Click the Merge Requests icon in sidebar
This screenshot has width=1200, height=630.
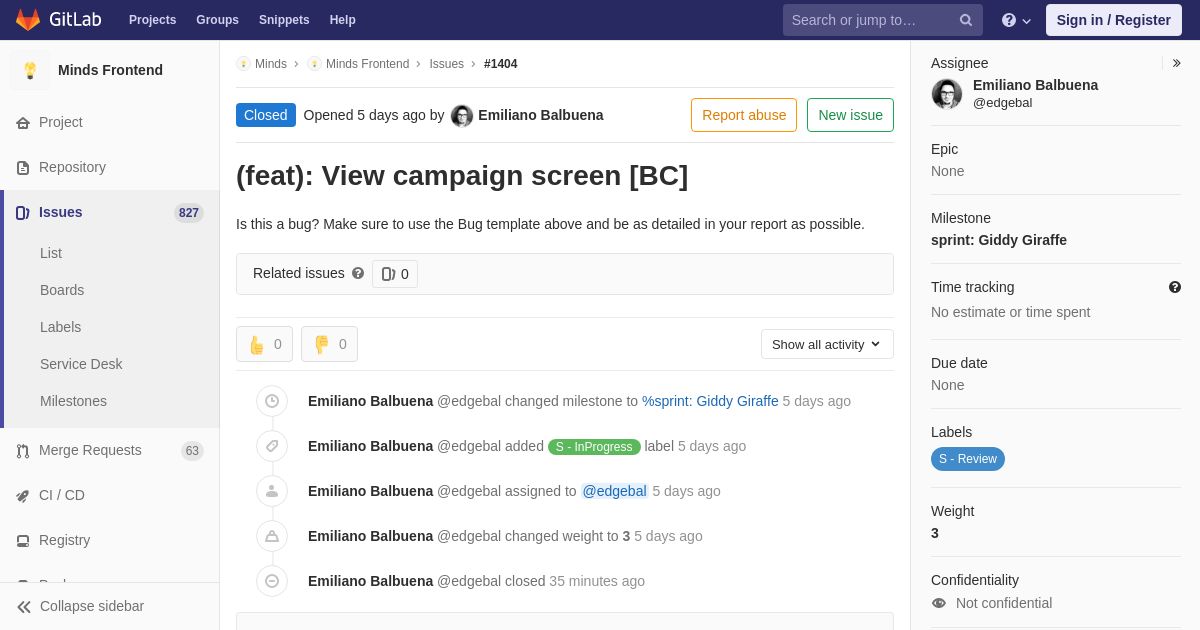click(x=22, y=451)
